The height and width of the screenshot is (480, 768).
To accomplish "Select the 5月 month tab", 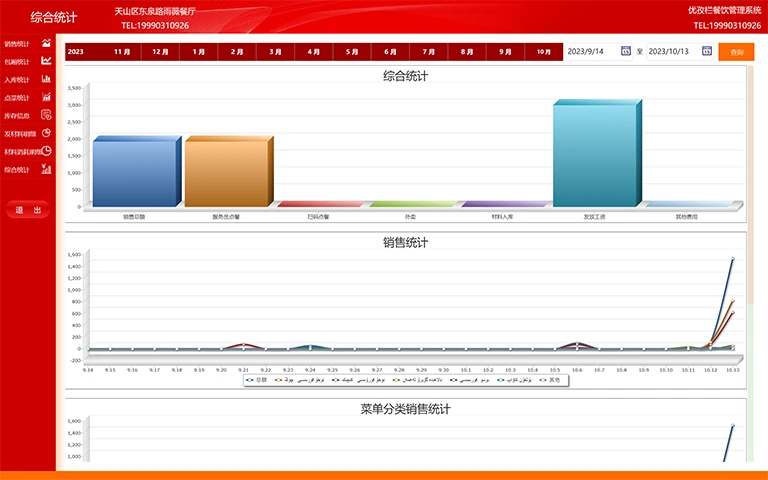I will (x=352, y=51).
